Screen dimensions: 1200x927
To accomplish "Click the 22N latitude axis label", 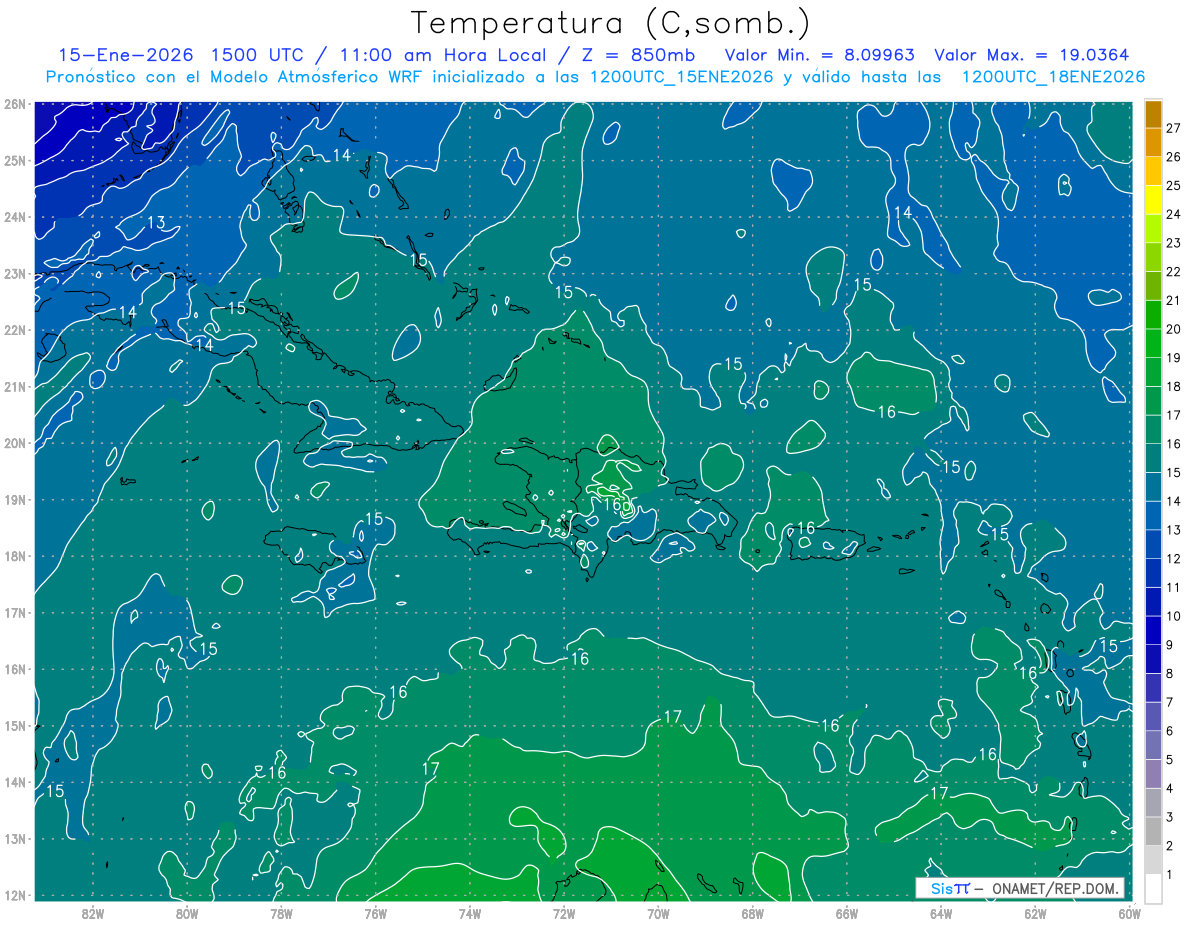I will coord(14,330).
